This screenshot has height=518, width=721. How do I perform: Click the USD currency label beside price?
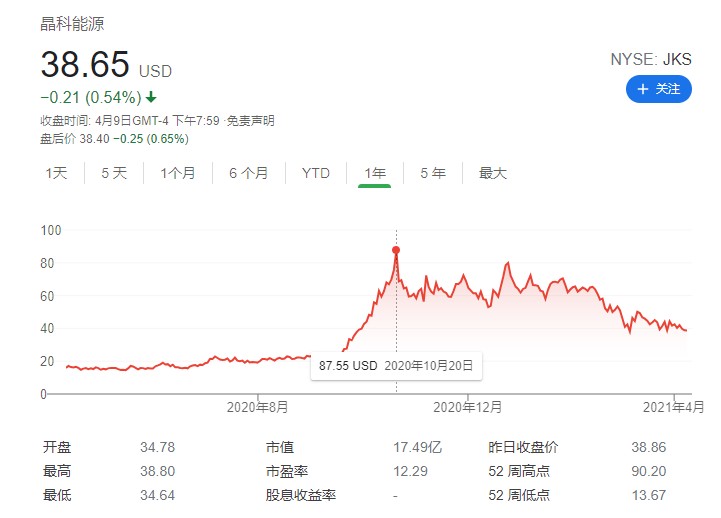[x=155, y=71]
